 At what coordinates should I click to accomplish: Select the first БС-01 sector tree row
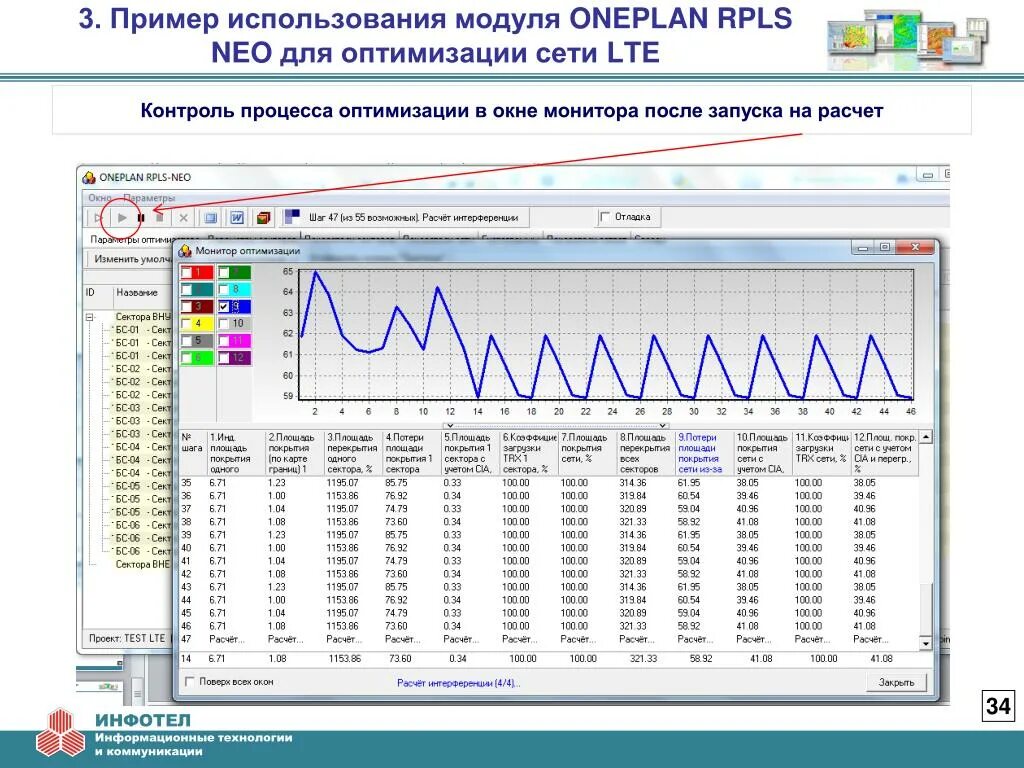pos(142,330)
